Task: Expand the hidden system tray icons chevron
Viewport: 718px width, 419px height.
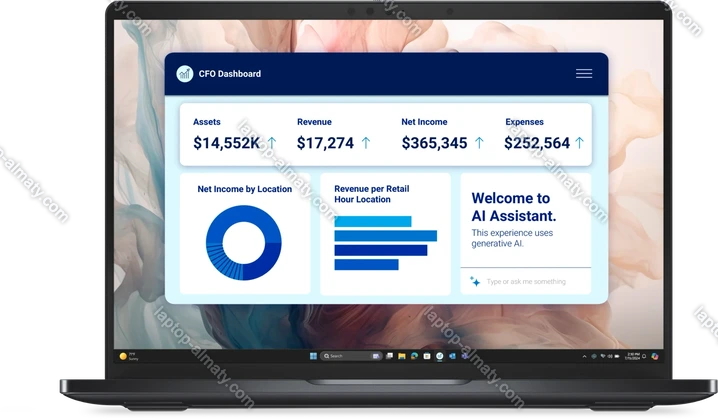Action: tap(584, 356)
